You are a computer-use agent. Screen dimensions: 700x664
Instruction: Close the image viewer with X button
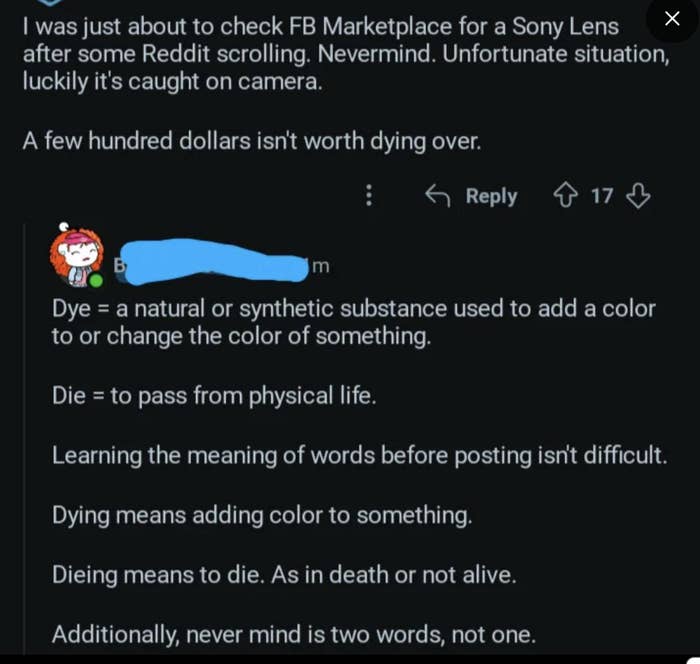pos(672,19)
